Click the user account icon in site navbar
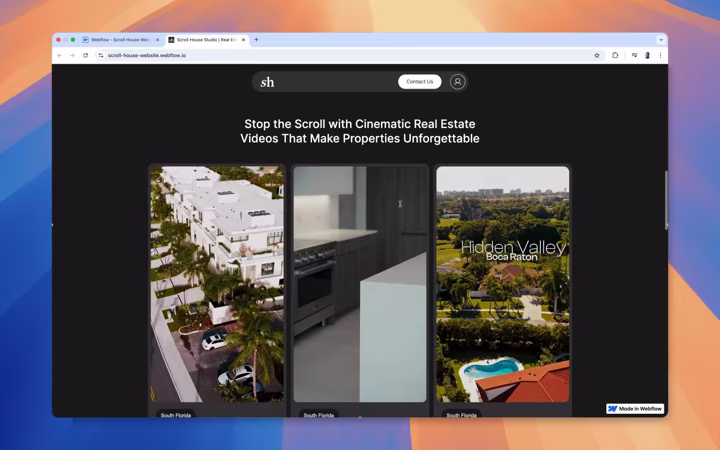Image resolution: width=720 pixels, height=450 pixels. [457, 82]
